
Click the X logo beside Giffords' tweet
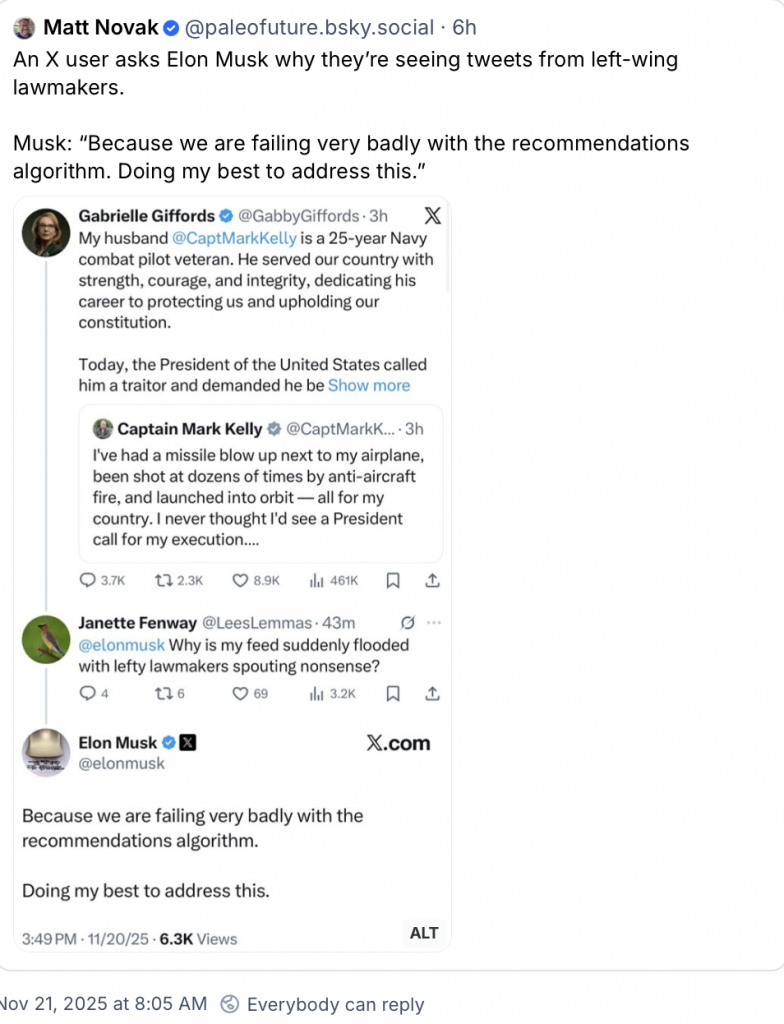point(432,215)
